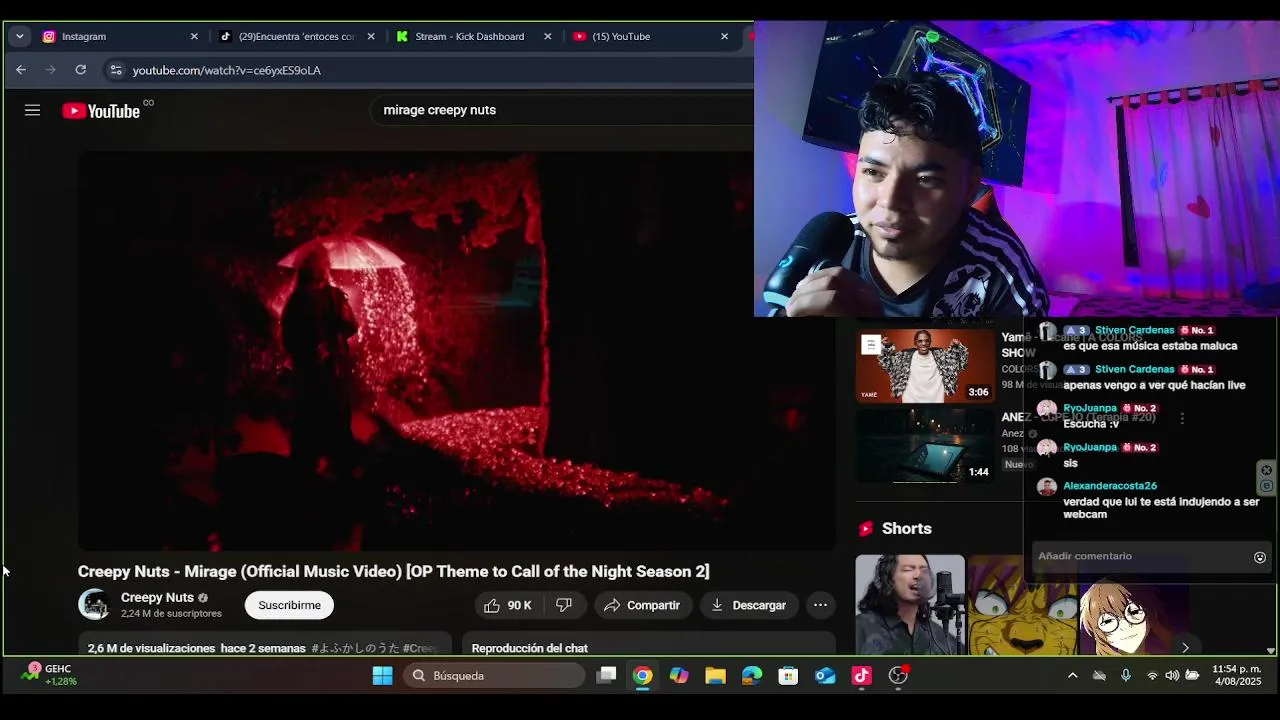The height and width of the screenshot is (720, 1280).
Task: Click Añadir comentario chat input
Action: 1140,556
